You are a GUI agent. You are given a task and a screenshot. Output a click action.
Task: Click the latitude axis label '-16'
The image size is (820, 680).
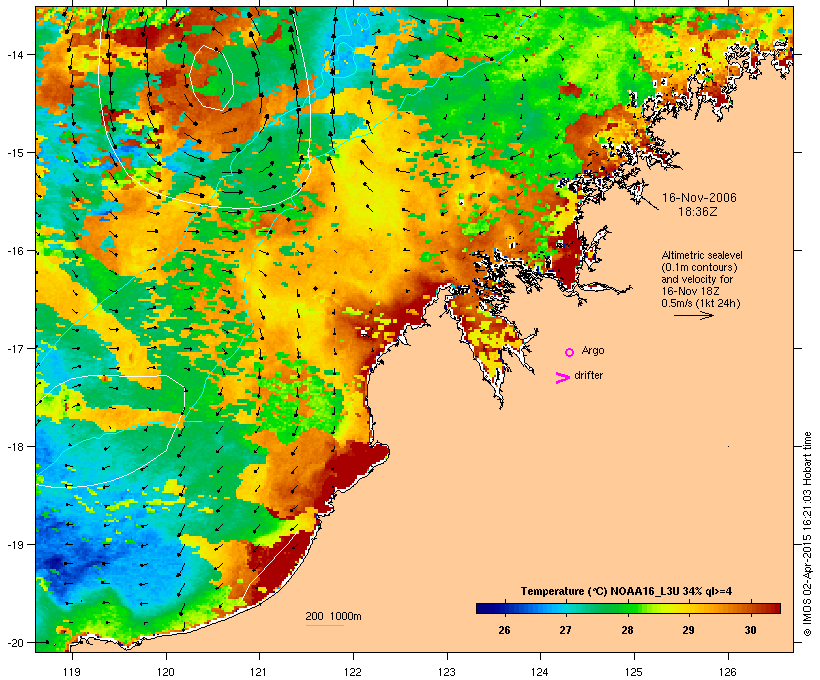coord(14,251)
